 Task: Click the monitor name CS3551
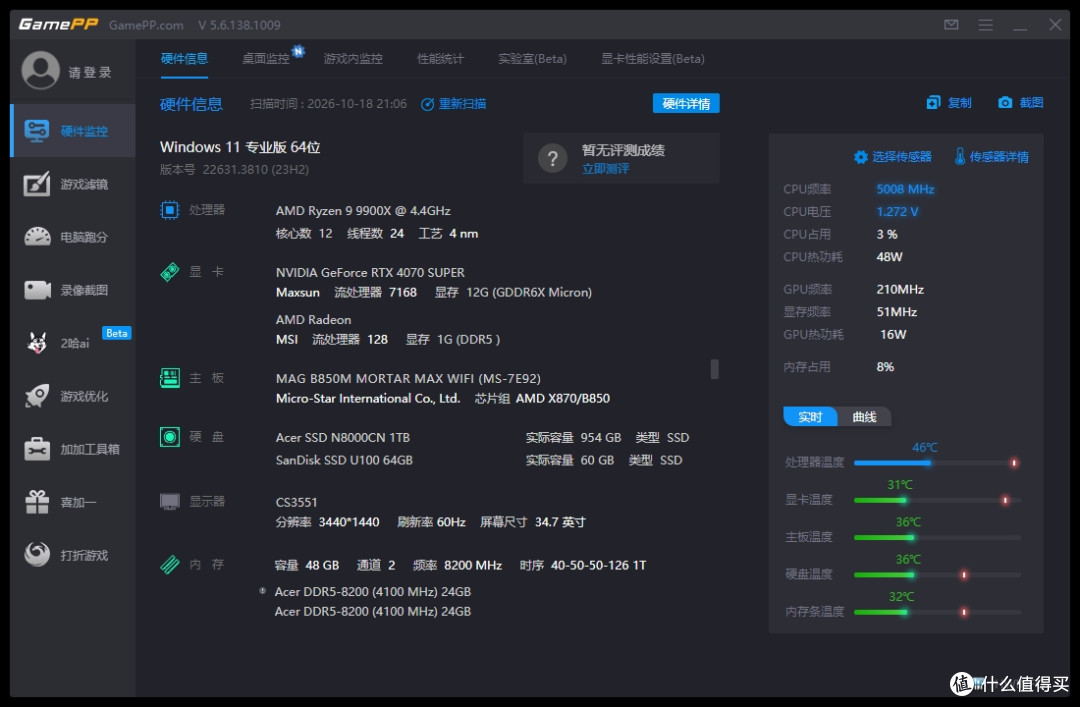coord(296,502)
